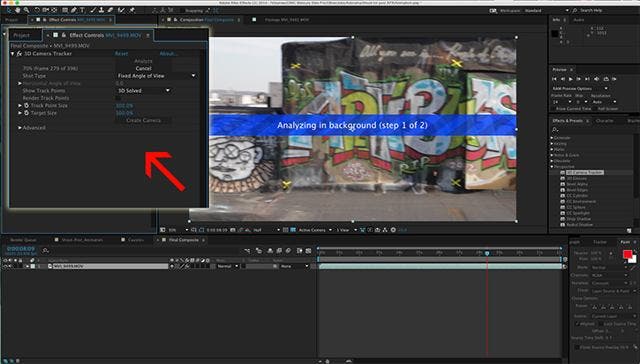Collapse the 3D Camera Tracker effect
The image size is (640, 364).
click(x=13, y=53)
